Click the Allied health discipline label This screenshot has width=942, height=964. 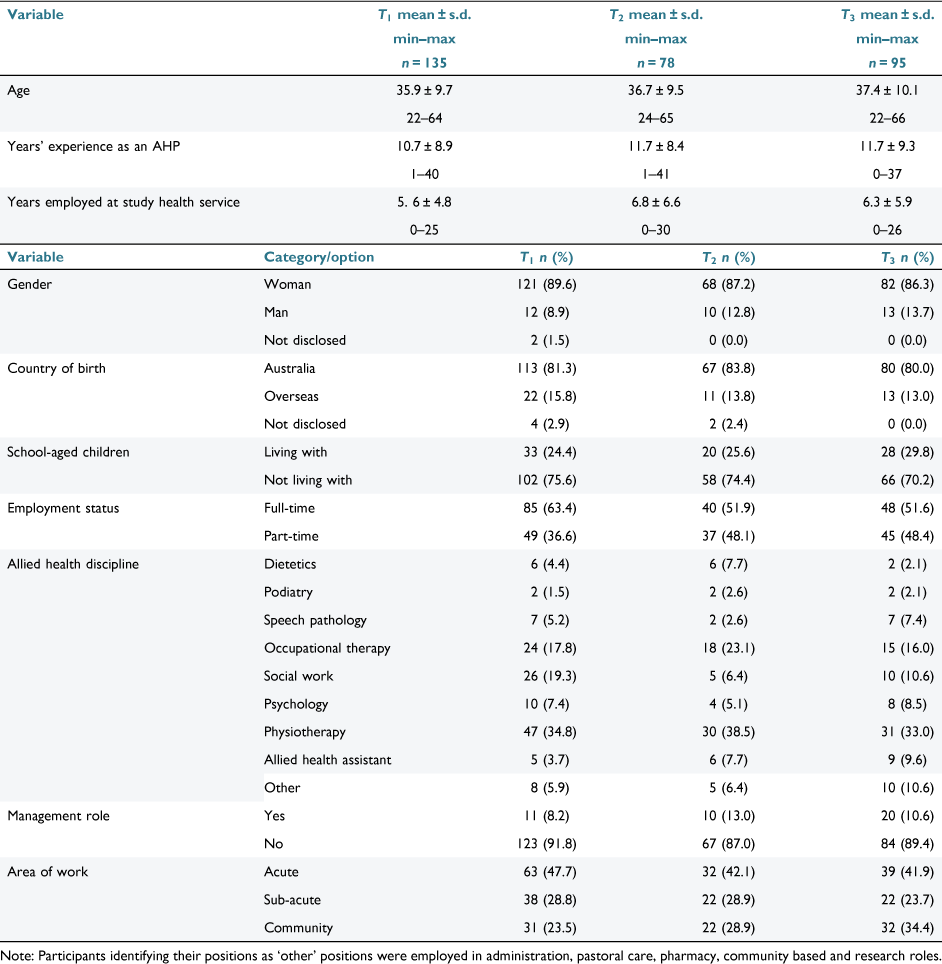tap(73, 564)
